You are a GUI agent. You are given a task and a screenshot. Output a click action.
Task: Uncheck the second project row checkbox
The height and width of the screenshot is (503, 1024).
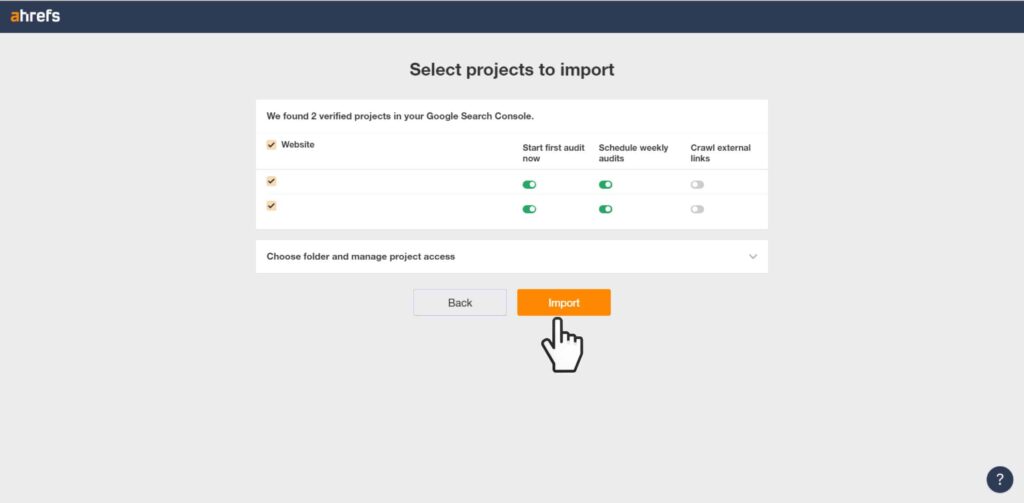click(271, 206)
